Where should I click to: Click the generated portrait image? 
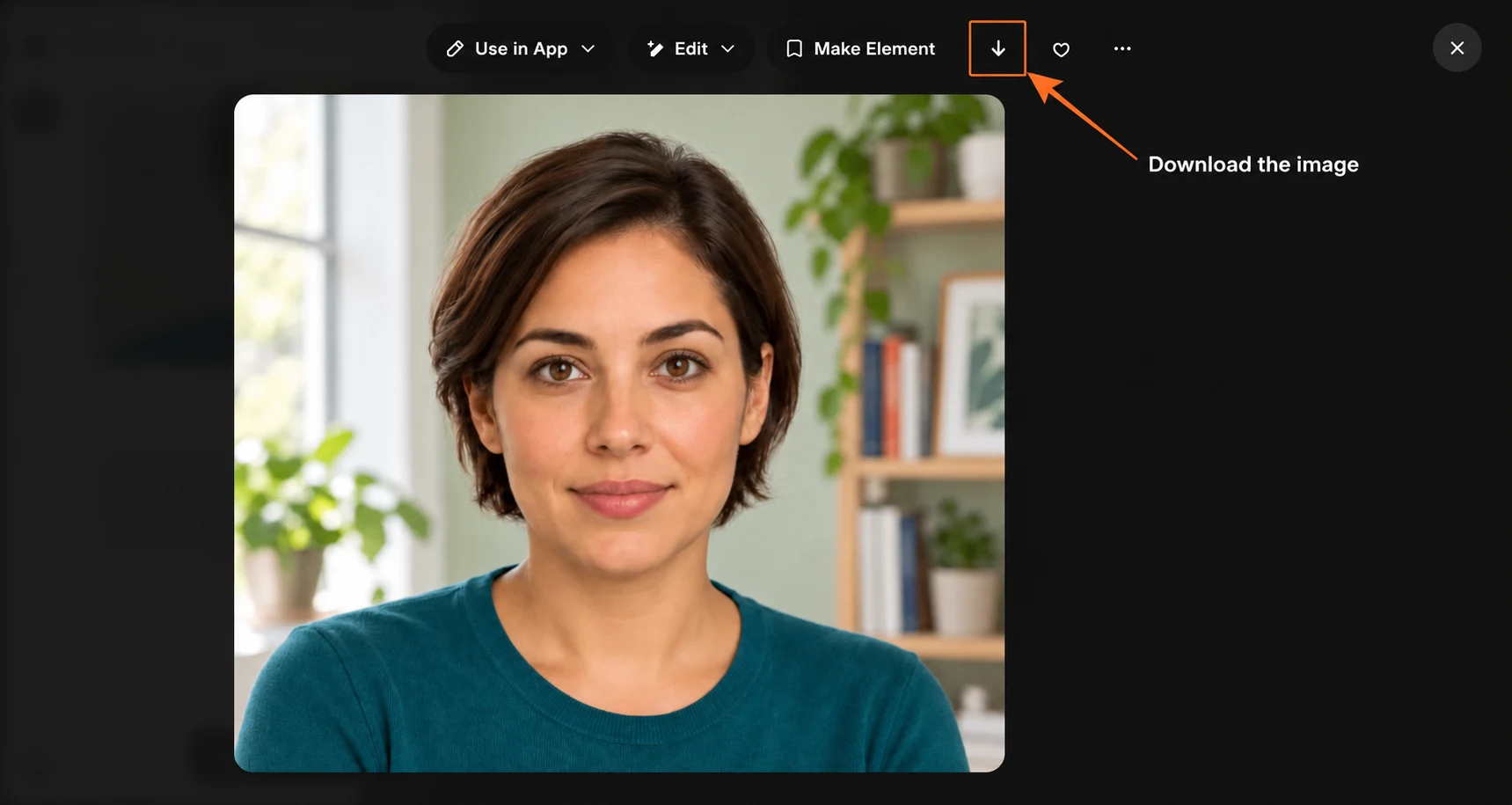[x=619, y=433]
